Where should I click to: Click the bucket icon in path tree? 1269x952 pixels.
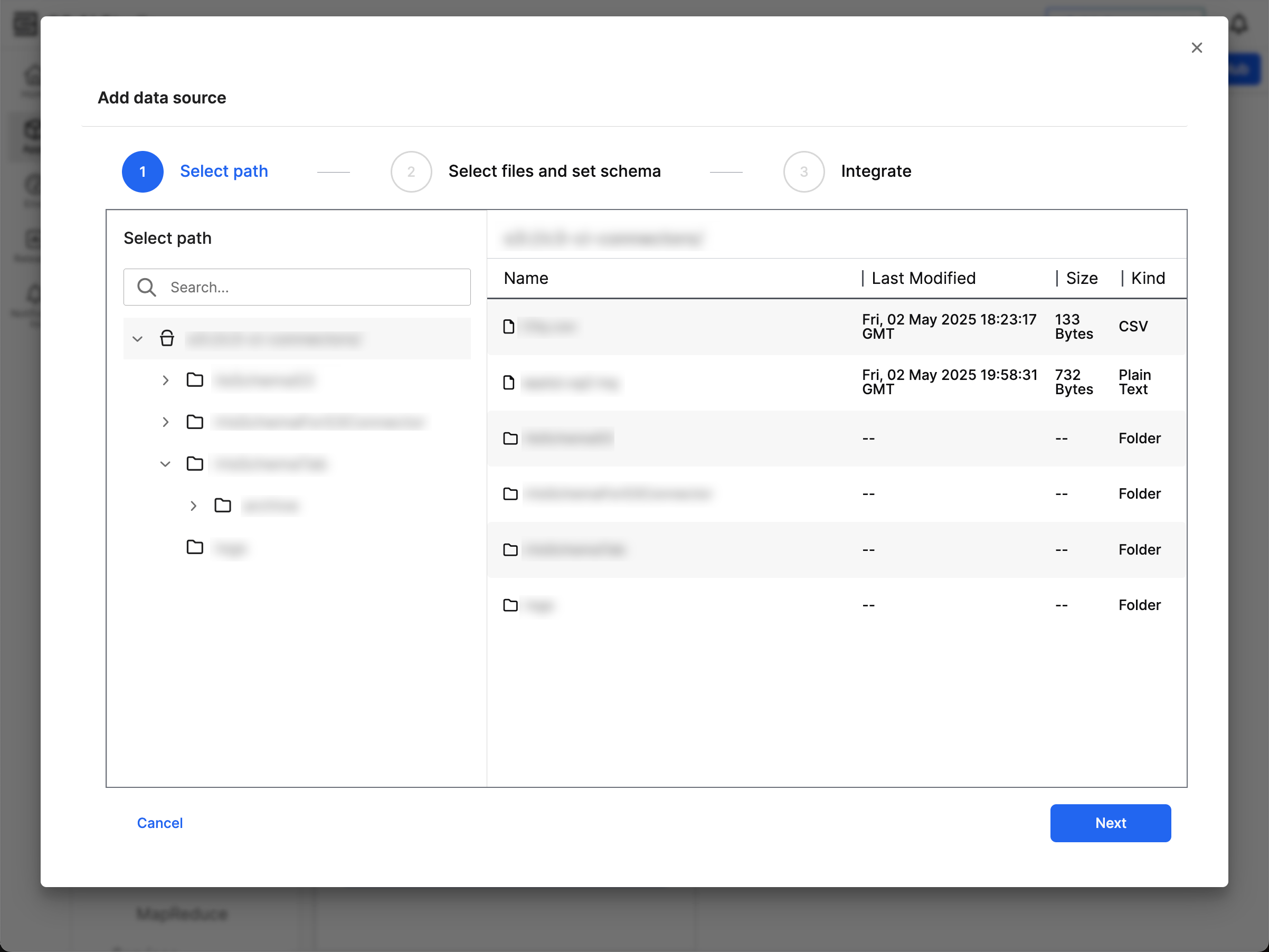coord(167,338)
